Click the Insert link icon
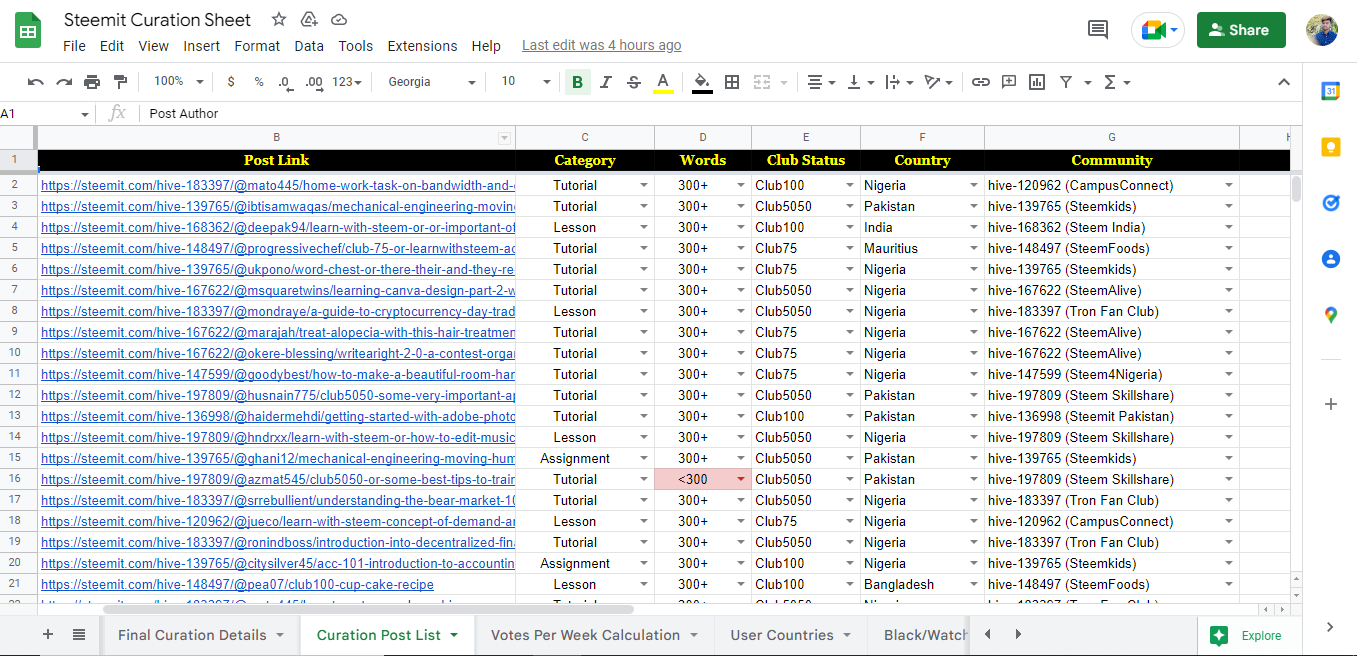Viewport: 1357px width, 656px height. pos(981,82)
